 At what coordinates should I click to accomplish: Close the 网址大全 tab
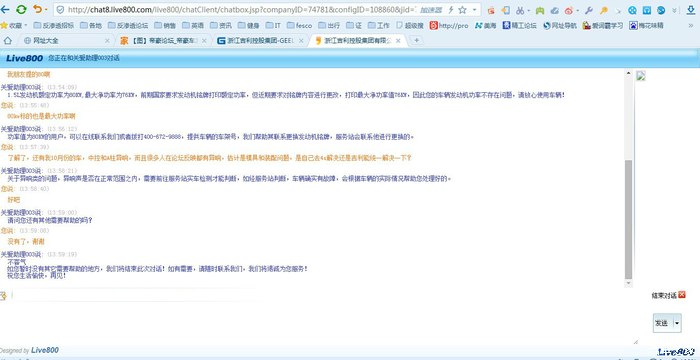coord(107,41)
